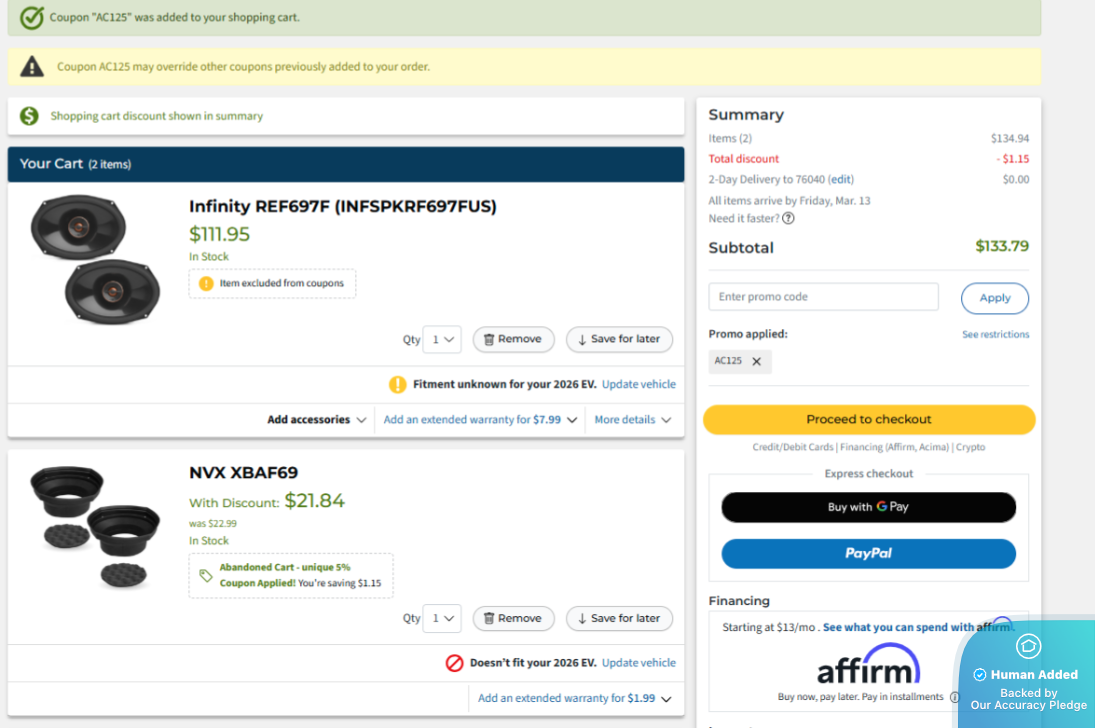Pay with PayPal express checkout
Viewport: 1095px width, 728px height.
click(x=868, y=553)
